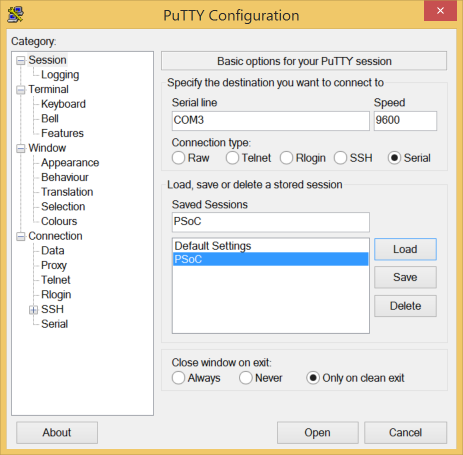Expand the SSH tree node
463x455 pixels.
tap(33, 310)
